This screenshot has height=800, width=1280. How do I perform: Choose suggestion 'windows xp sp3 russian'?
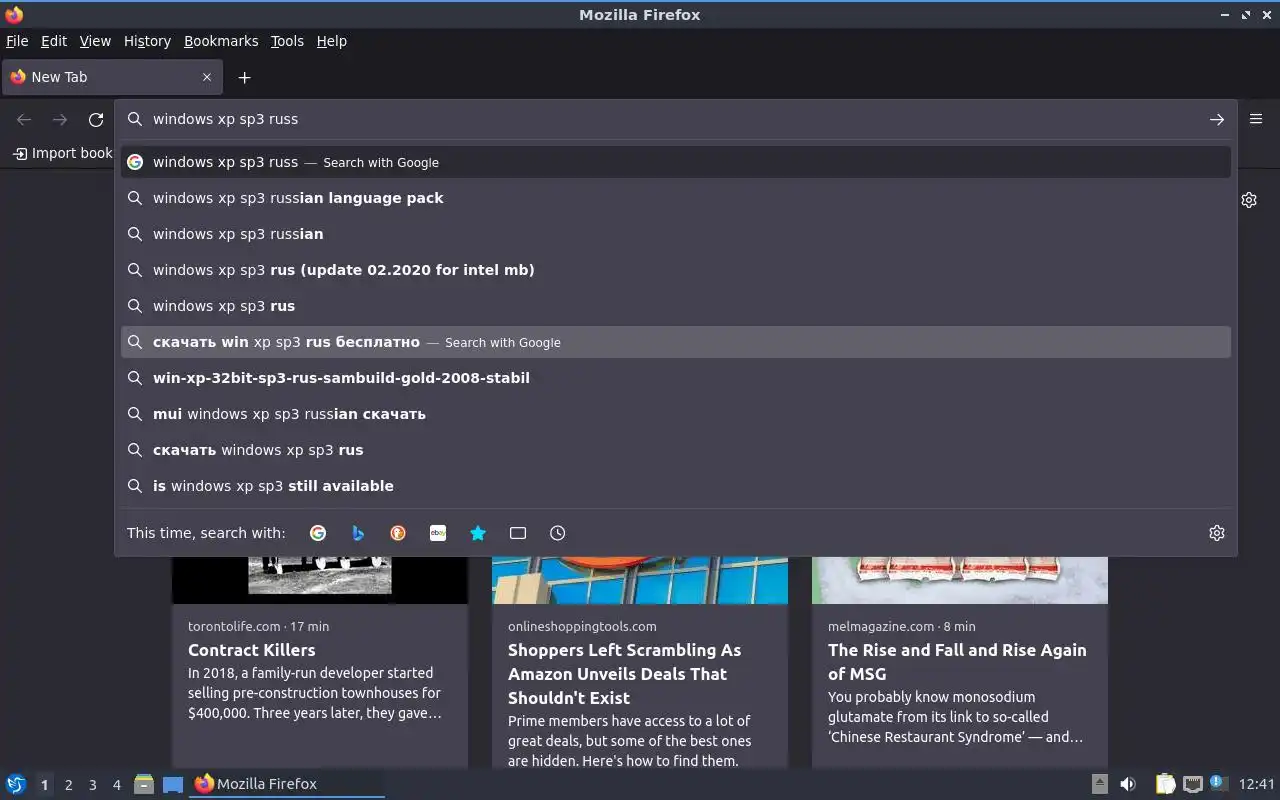(x=676, y=234)
